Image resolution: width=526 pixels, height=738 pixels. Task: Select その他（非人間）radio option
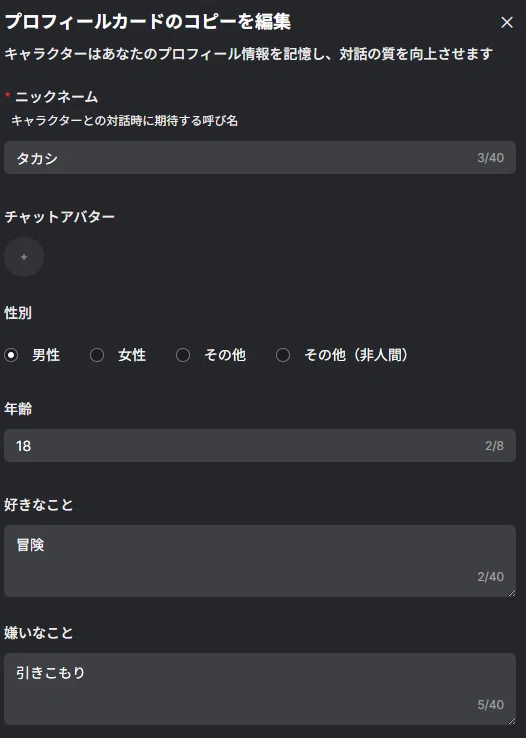click(x=283, y=354)
